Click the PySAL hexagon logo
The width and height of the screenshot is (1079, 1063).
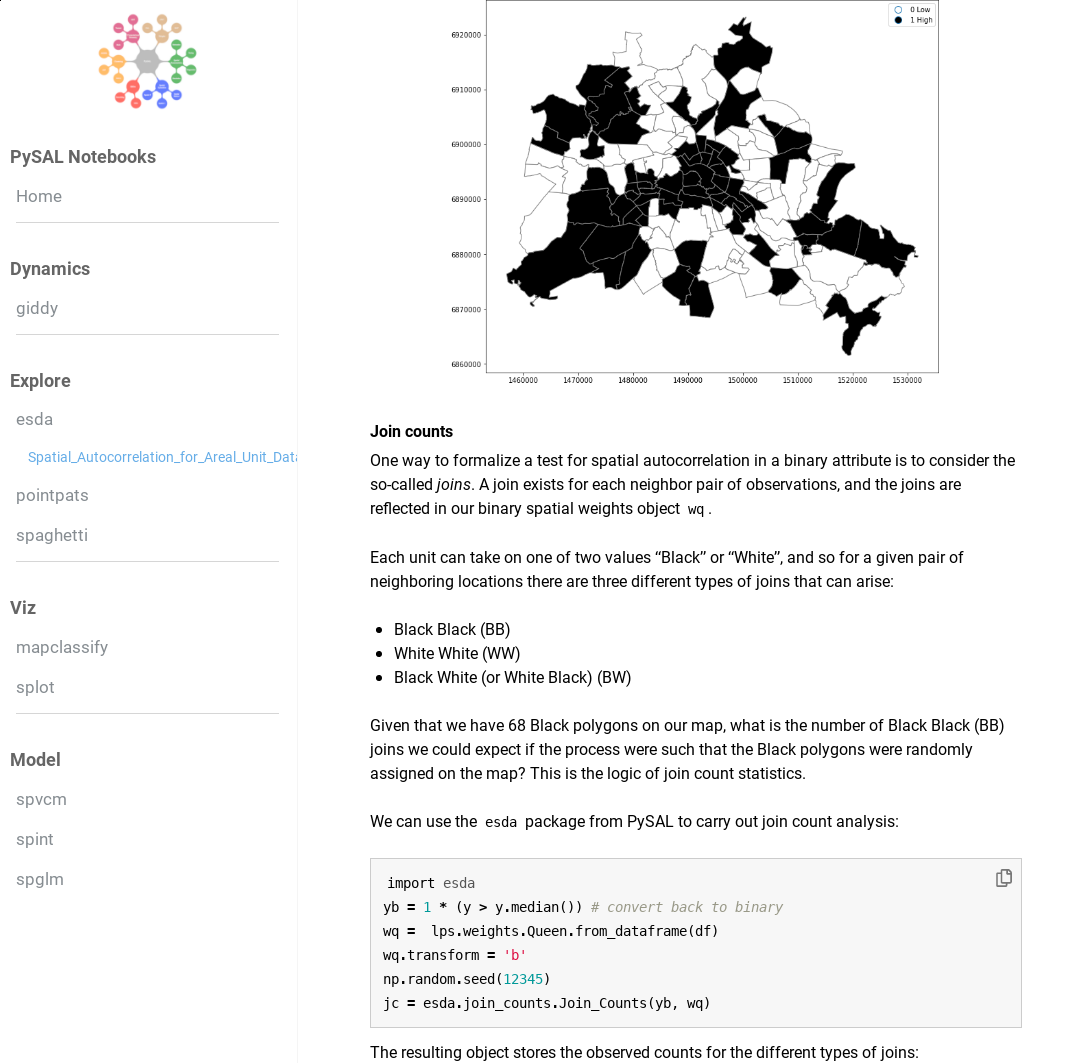[x=147, y=62]
